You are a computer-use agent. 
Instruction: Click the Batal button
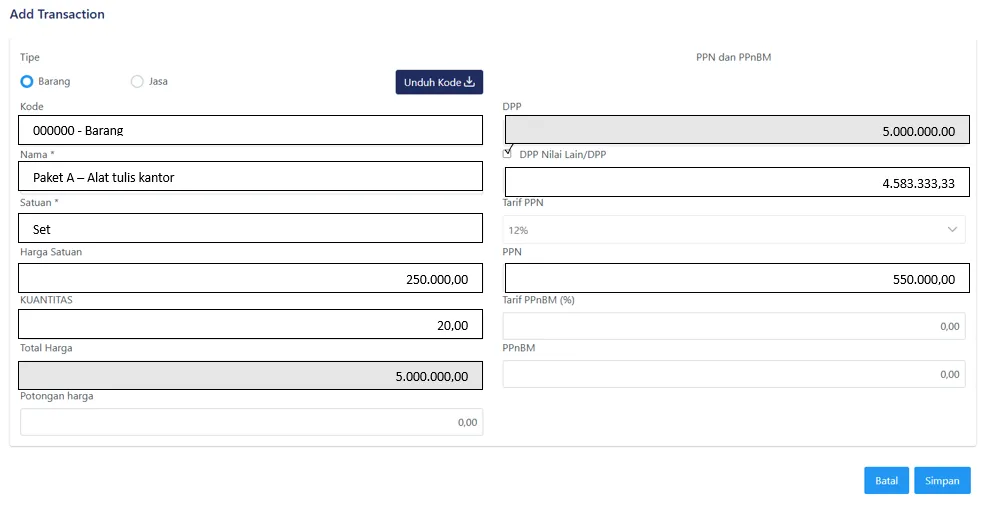[x=886, y=480]
